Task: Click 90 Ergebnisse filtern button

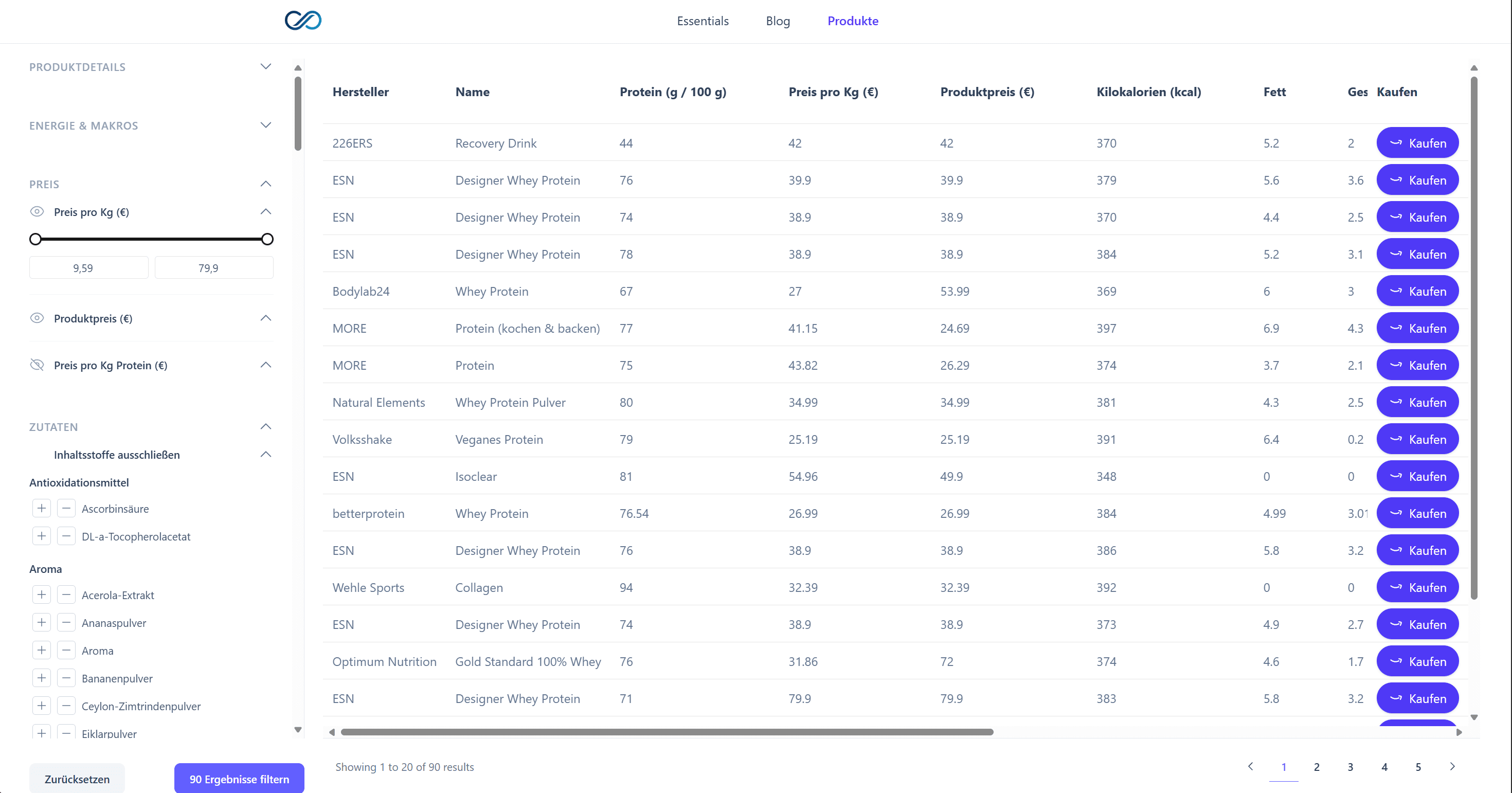Action: (239, 779)
